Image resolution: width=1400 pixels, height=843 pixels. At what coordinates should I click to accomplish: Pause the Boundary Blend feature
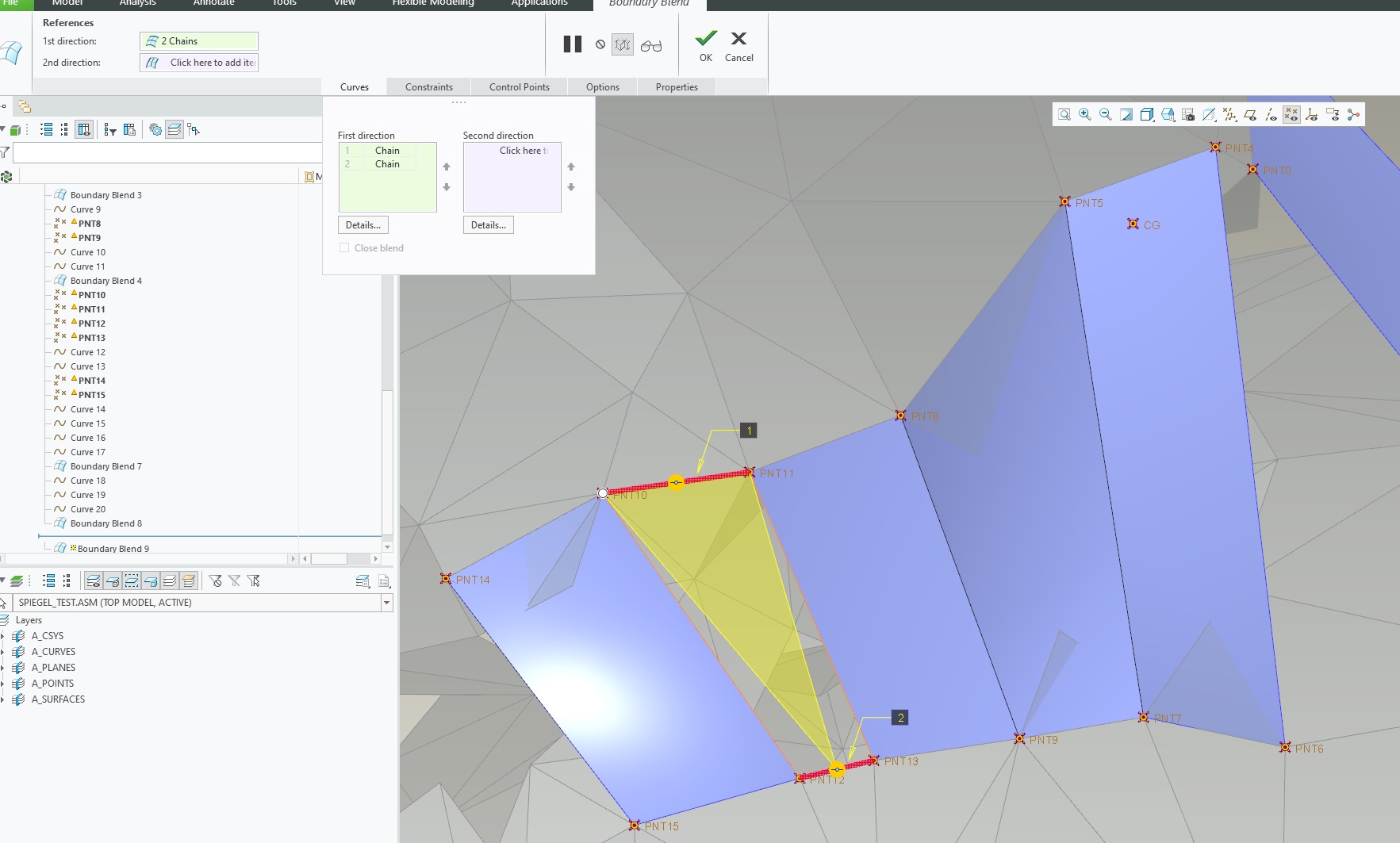pos(572,44)
